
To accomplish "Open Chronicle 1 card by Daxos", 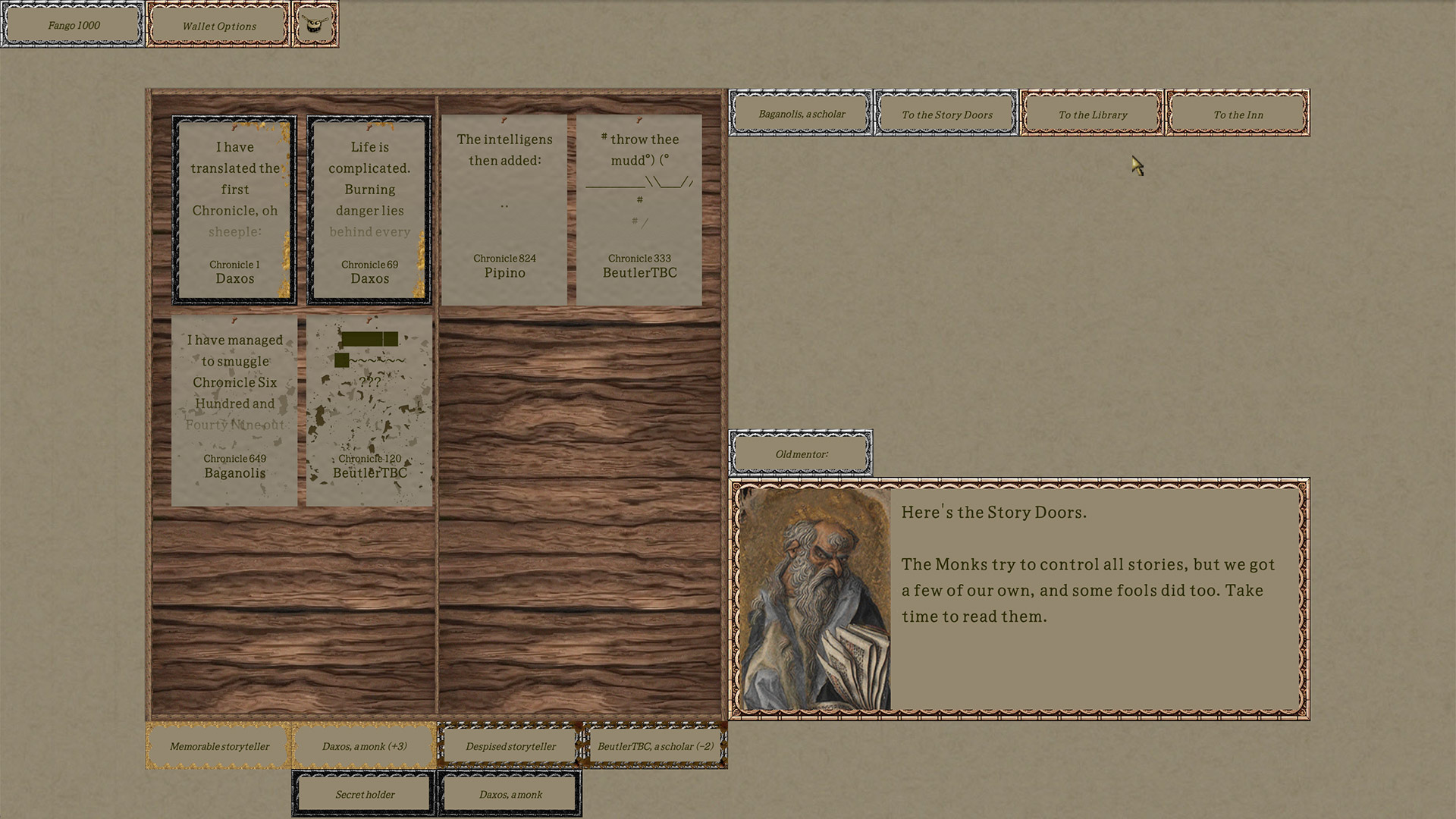I will click(234, 210).
